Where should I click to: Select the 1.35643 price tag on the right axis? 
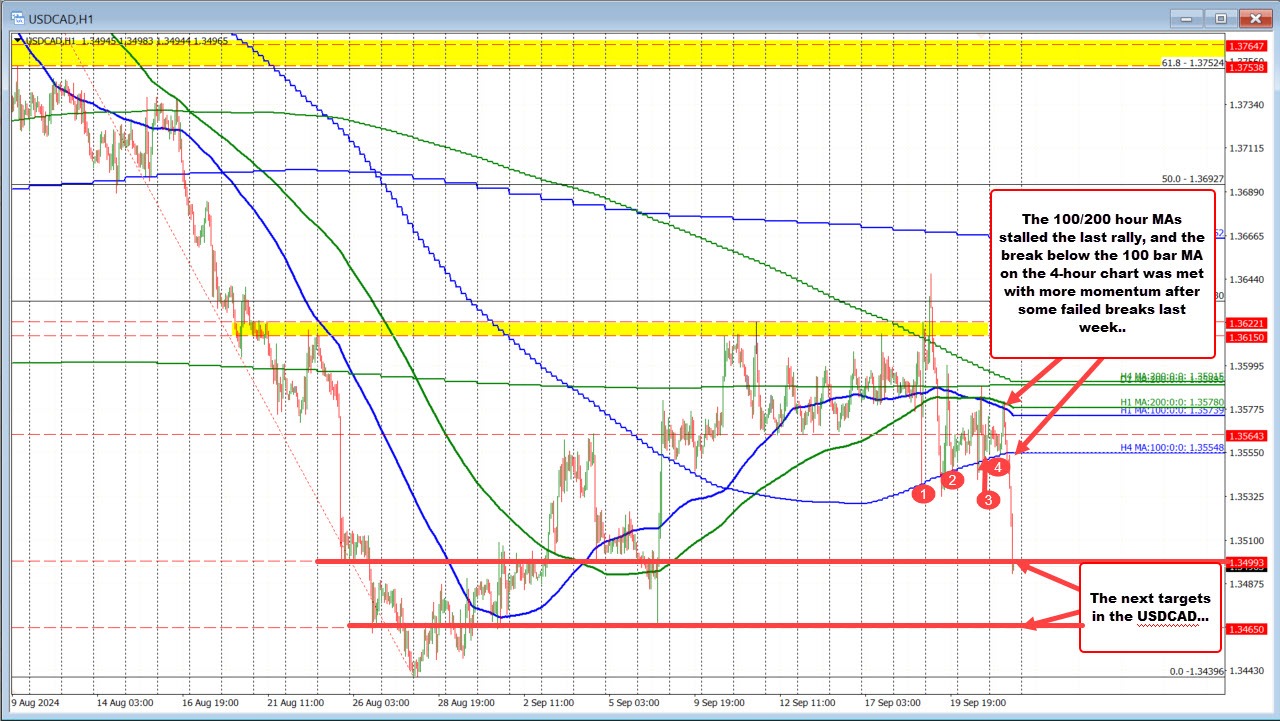tap(1246, 435)
